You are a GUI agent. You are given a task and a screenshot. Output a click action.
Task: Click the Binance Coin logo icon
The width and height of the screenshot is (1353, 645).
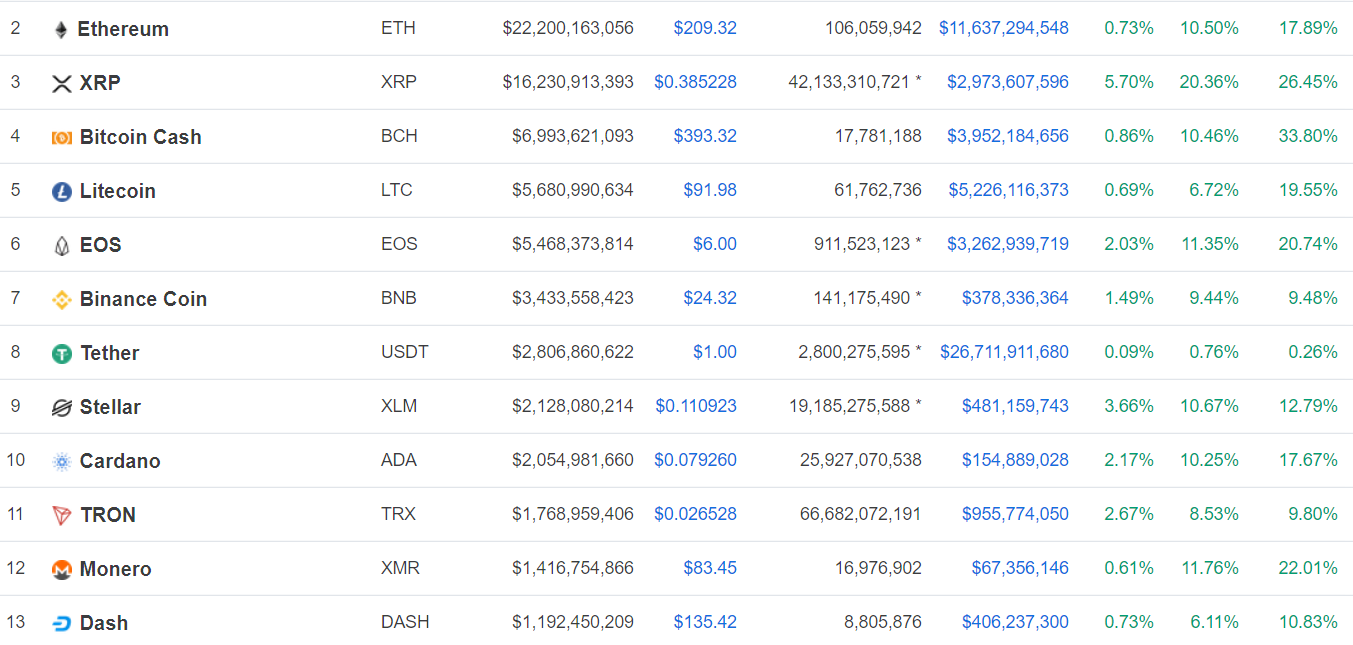[x=61, y=298]
